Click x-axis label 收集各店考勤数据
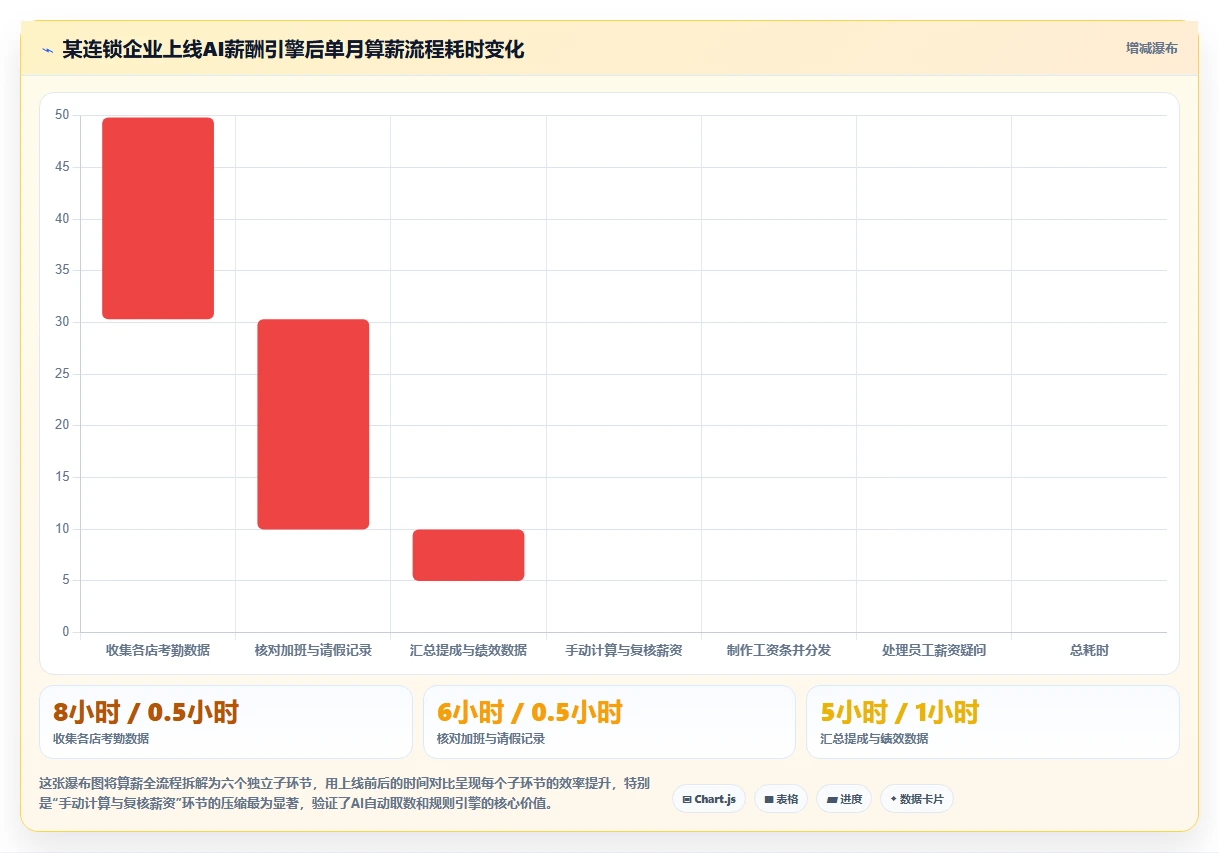Viewport: 1219px width, 853px height. (158, 650)
